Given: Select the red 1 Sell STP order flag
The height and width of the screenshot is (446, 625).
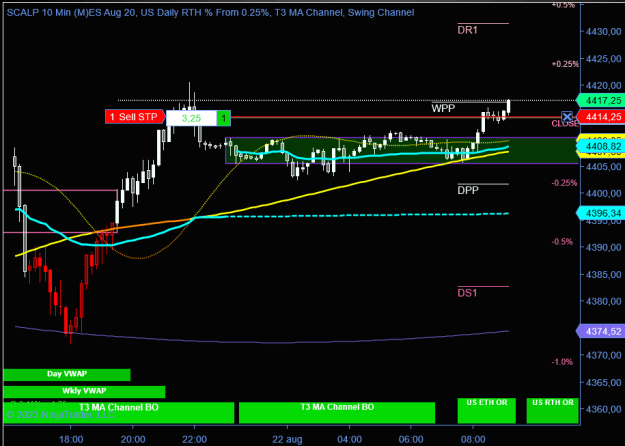Looking at the screenshot, I should coord(135,117).
